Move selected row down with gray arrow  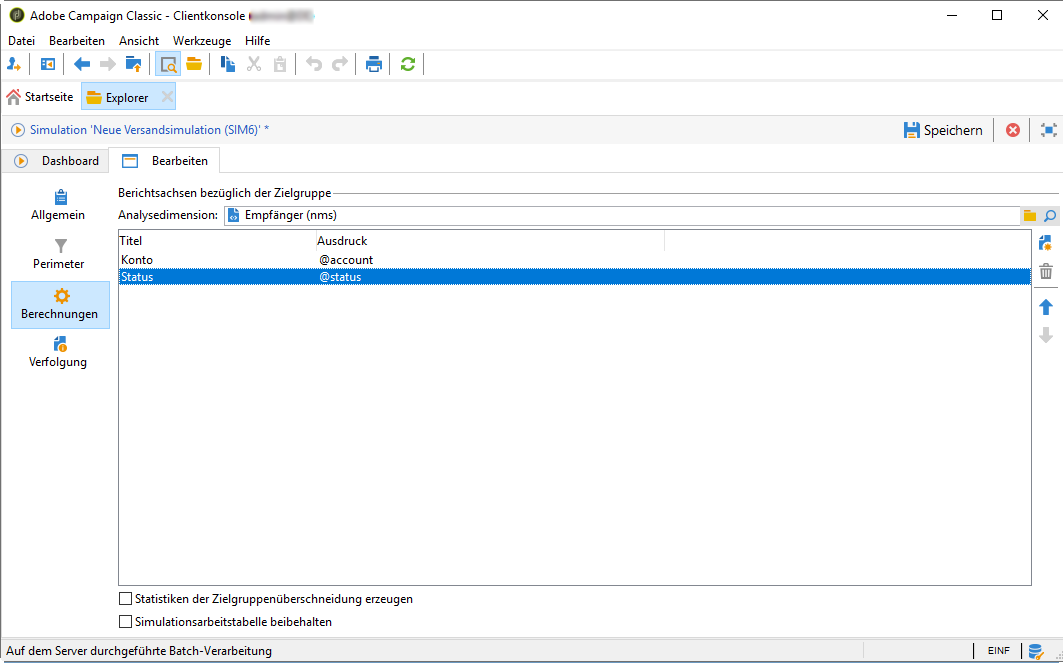[x=1046, y=335]
